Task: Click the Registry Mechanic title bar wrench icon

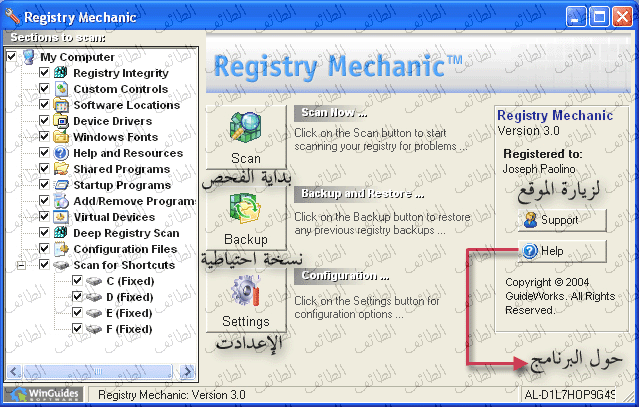Action: pyautogui.click(x=12, y=17)
